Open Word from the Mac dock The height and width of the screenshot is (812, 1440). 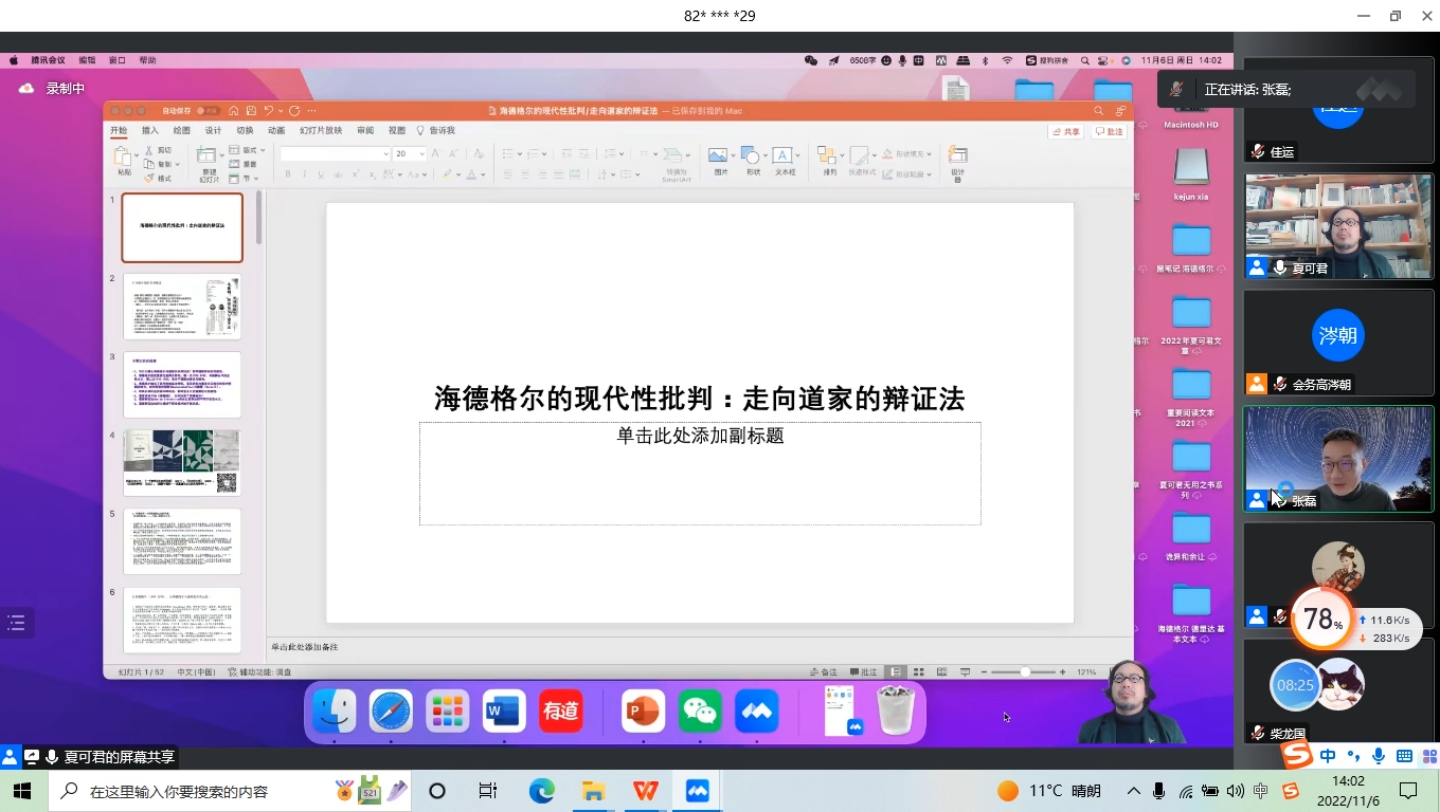[x=504, y=711]
